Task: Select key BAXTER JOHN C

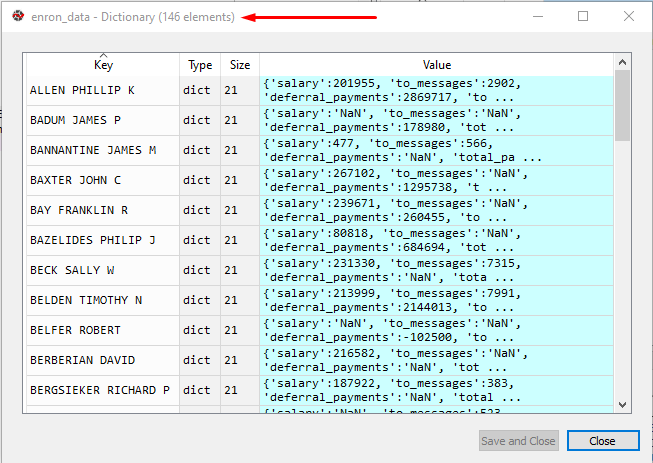Action: (103, 180)
